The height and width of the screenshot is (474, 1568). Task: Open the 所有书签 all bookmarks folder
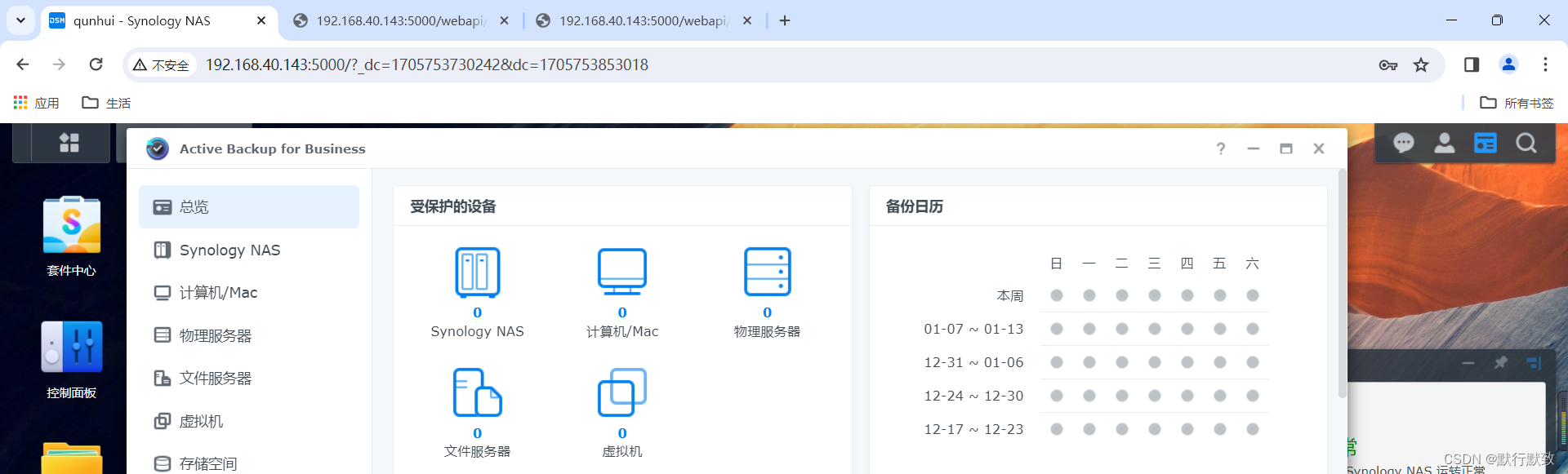tap(1517, 103)
